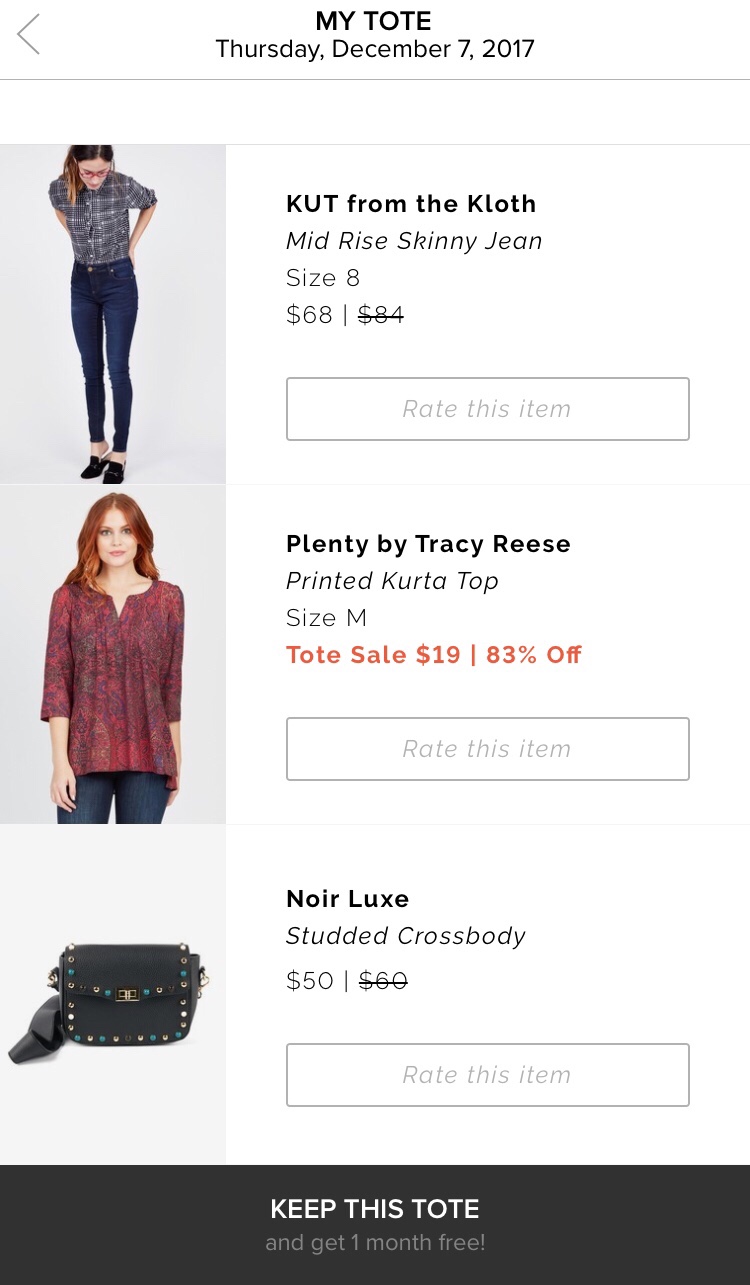This screenshot has height=1285, width=750.
Task: Open the kurta top product photo
Action: (113, 654)
